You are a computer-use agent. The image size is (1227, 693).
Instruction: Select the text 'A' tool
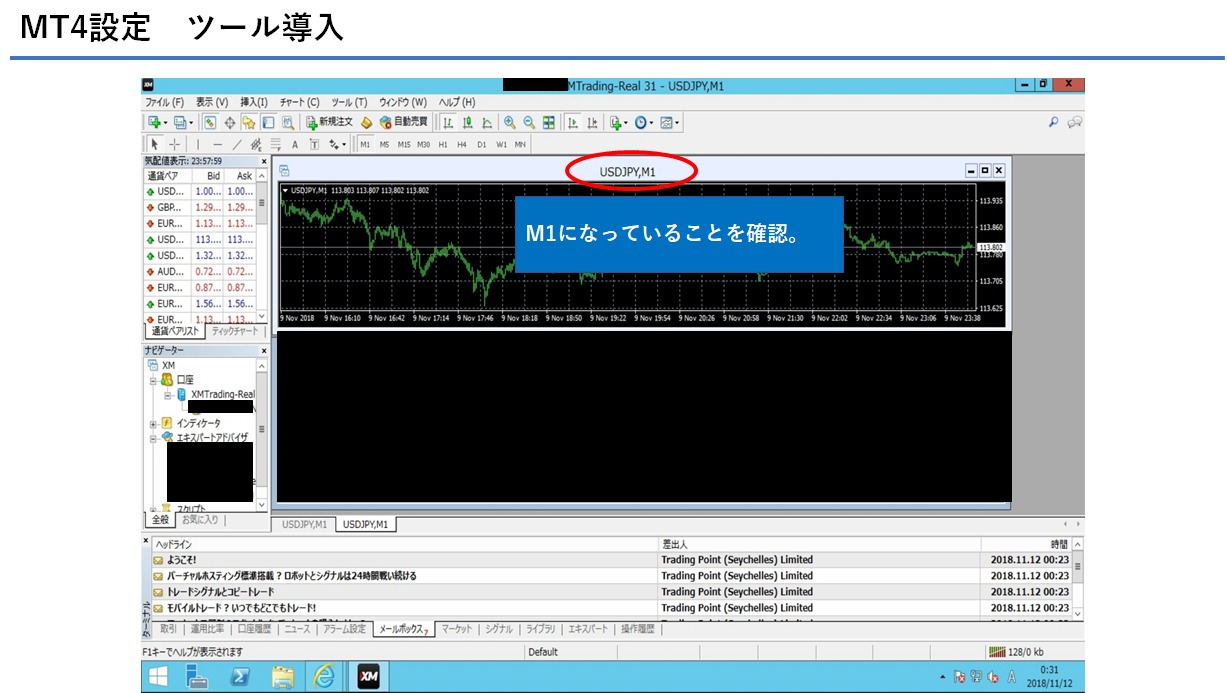295,144
